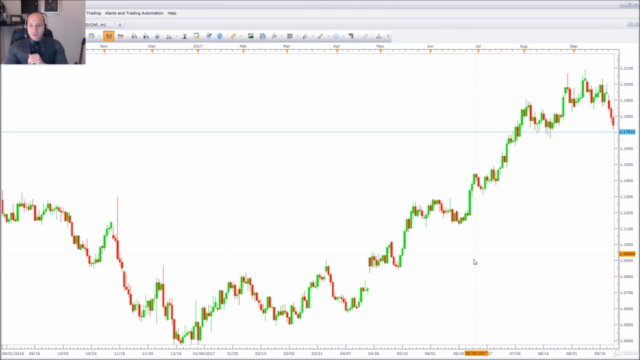
Task: Toggle the highlighted Bid price button
Action: click(x=109, y=36)
